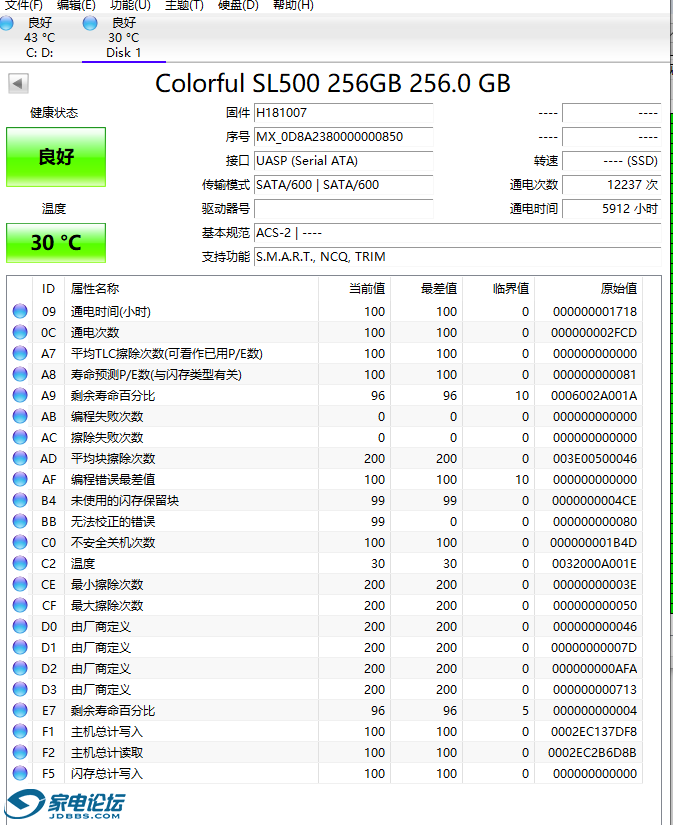Click the status orb for attribute D3
673x825 pixels.
pyautogui.click(x=20, y=689)
